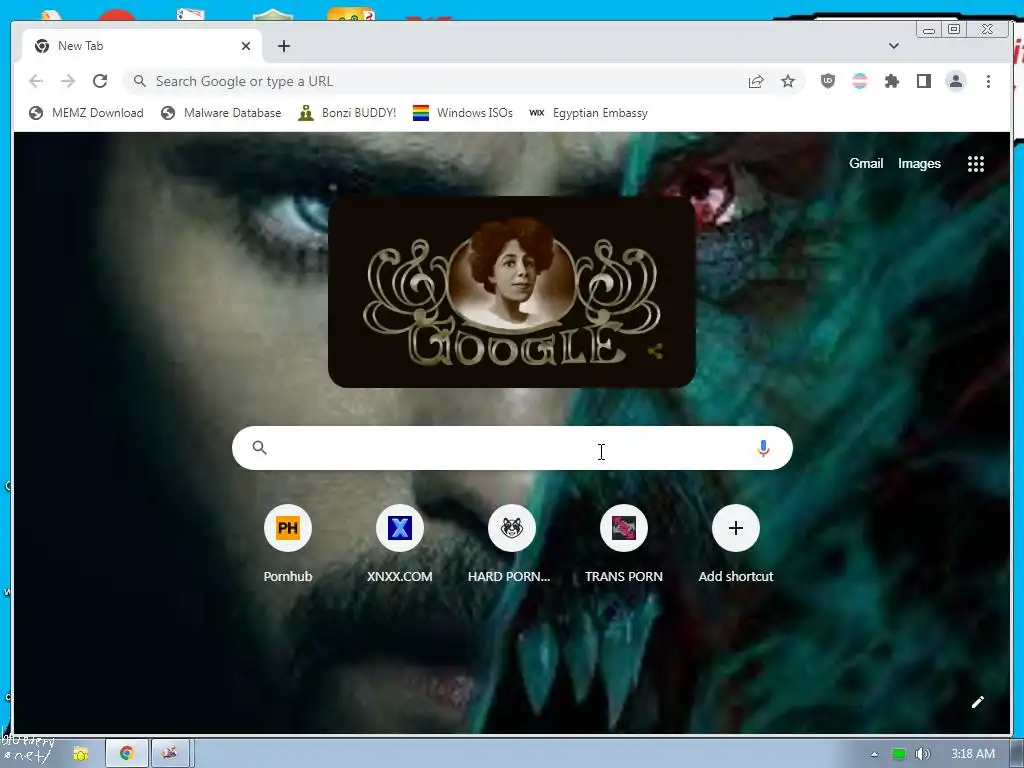Open the Windows ISOs bookmark
Image resolution: width=1024 pixels, height=768 pixels.
462,113
